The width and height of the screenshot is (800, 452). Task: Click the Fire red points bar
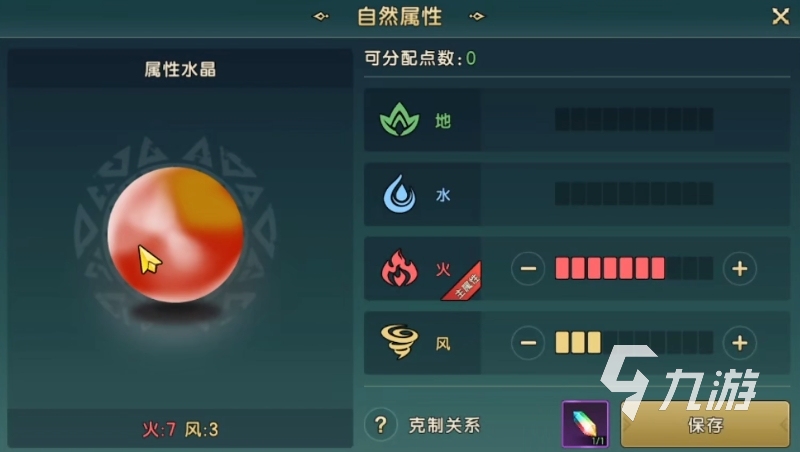pyautogui.click(x=634, y=268)
